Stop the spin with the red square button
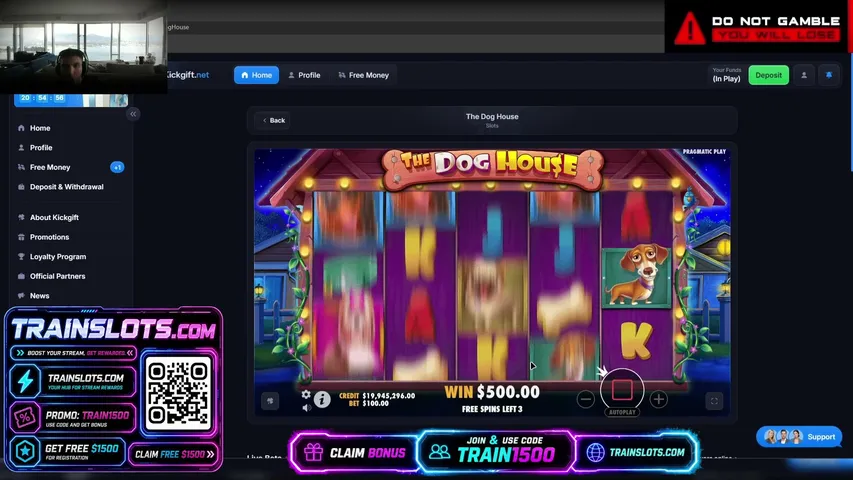853x480 pixels. coord(622,390)
